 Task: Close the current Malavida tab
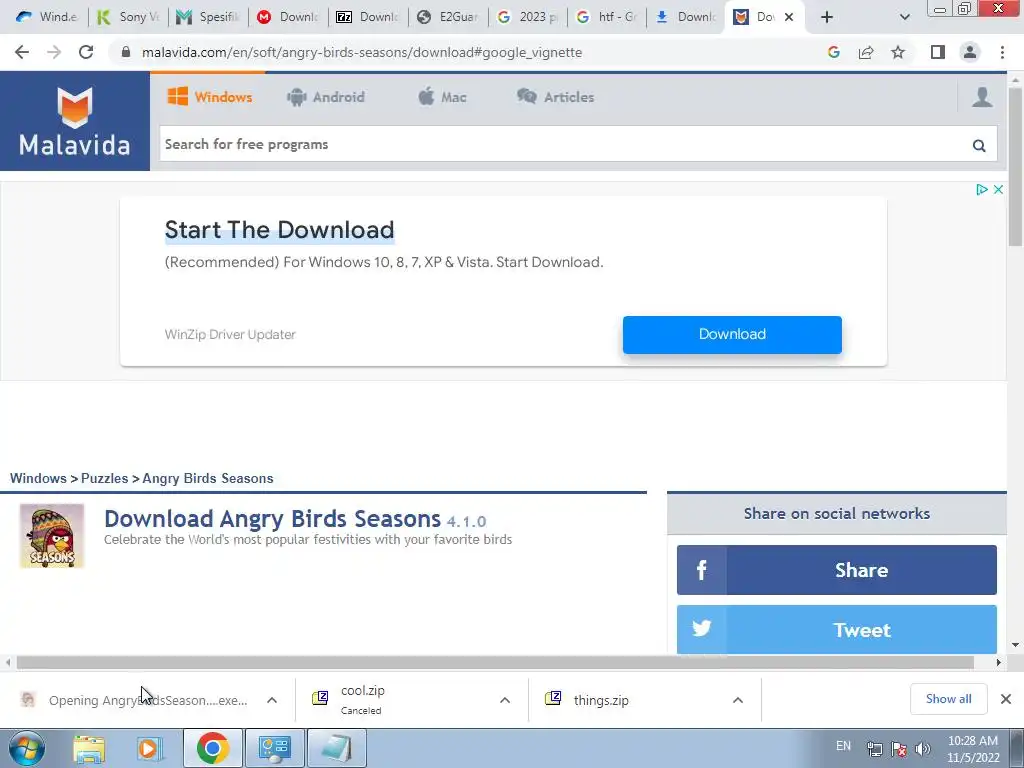click(789, 17)
